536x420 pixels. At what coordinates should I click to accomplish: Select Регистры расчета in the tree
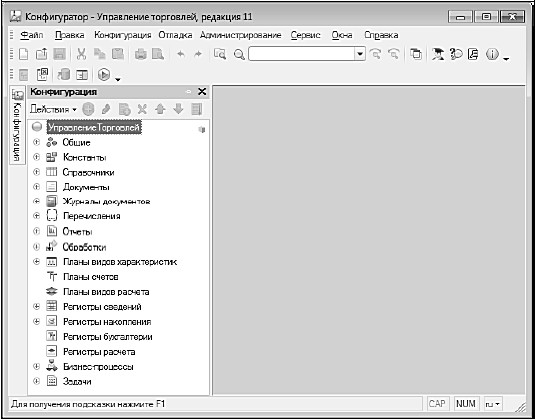point(99,352)
